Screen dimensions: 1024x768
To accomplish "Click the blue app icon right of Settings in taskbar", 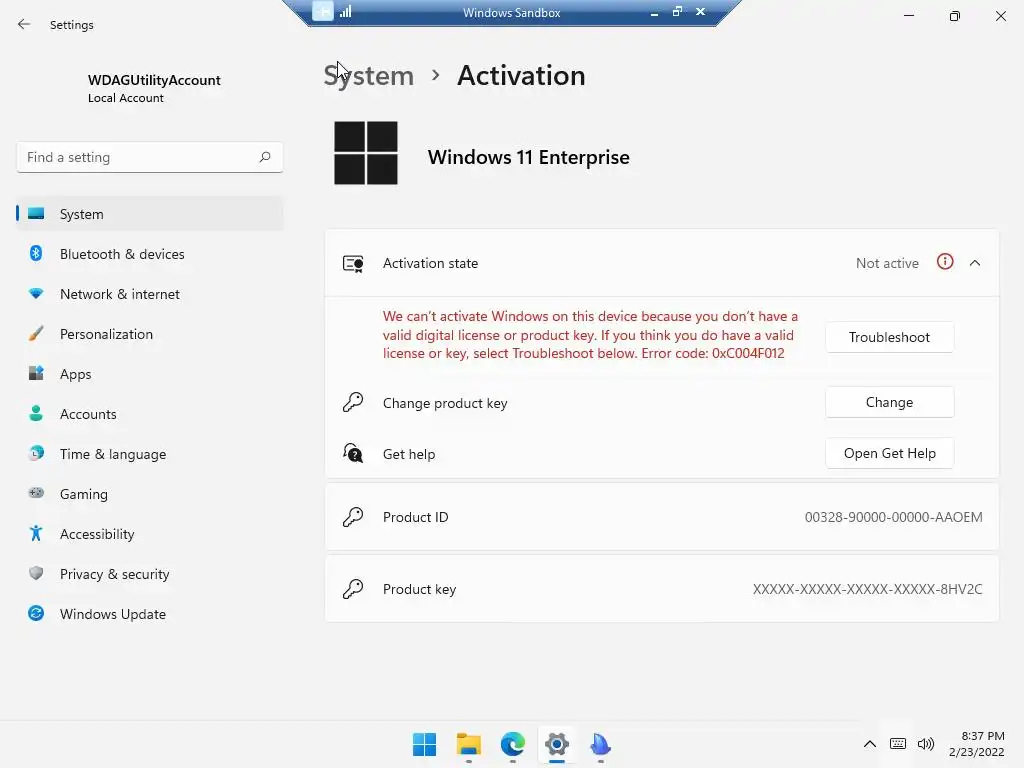I will click(x=600, y=744).
